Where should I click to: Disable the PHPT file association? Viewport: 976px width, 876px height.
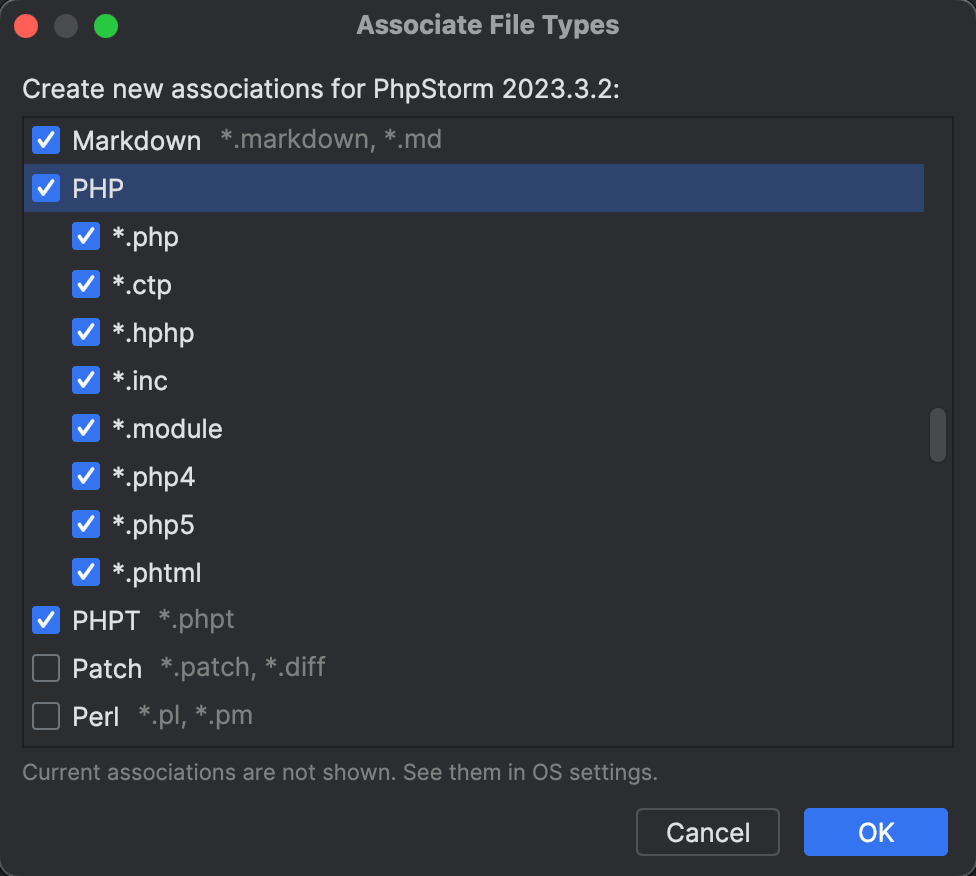point(45,620)
